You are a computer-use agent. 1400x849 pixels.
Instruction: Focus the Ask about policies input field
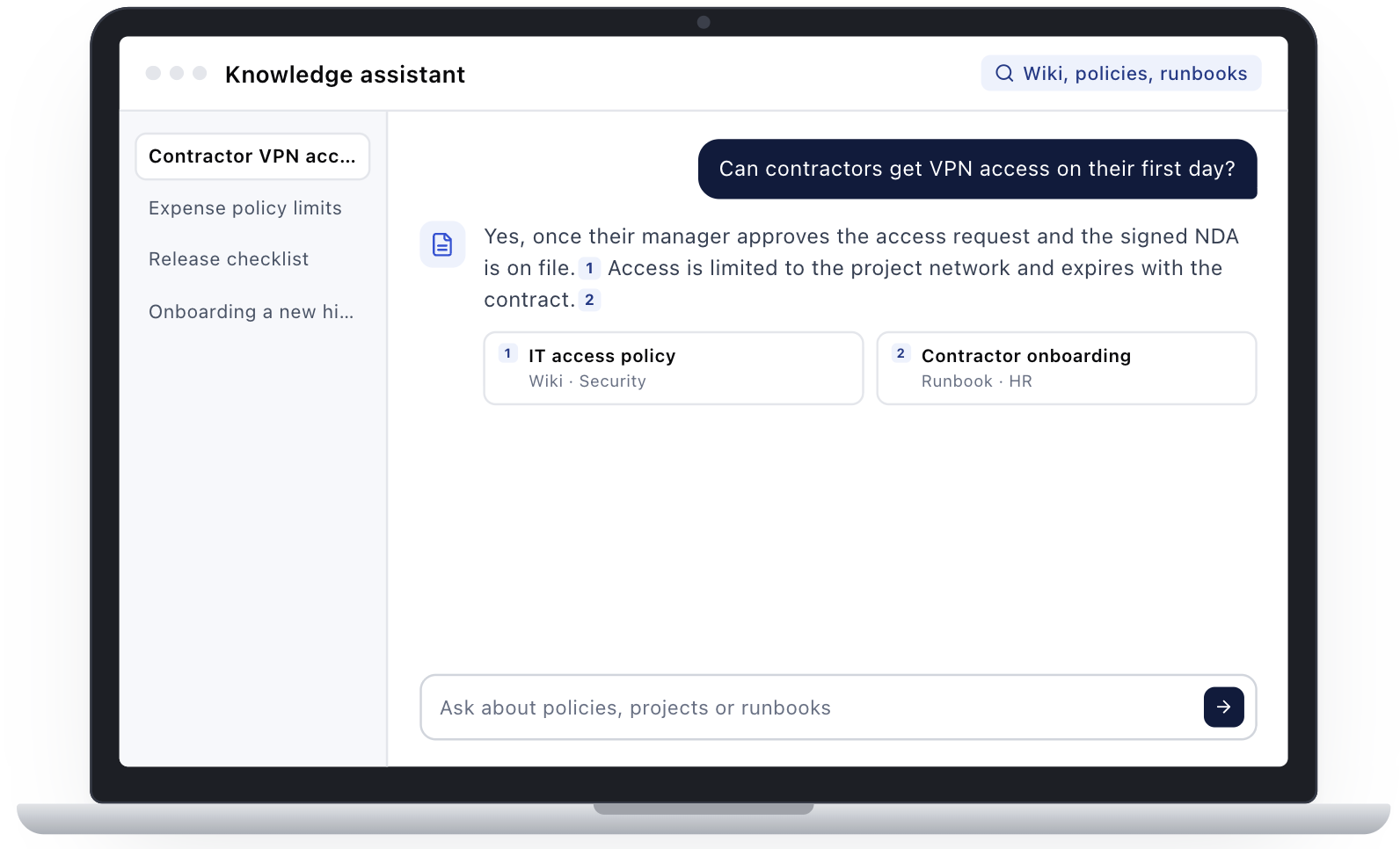838,707
